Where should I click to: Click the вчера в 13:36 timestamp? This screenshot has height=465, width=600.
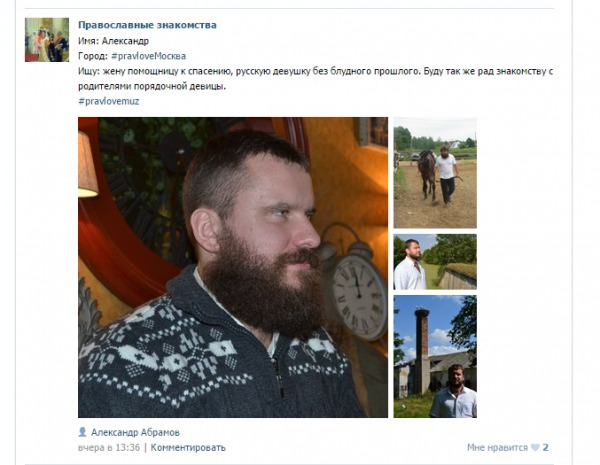point(109,447)
